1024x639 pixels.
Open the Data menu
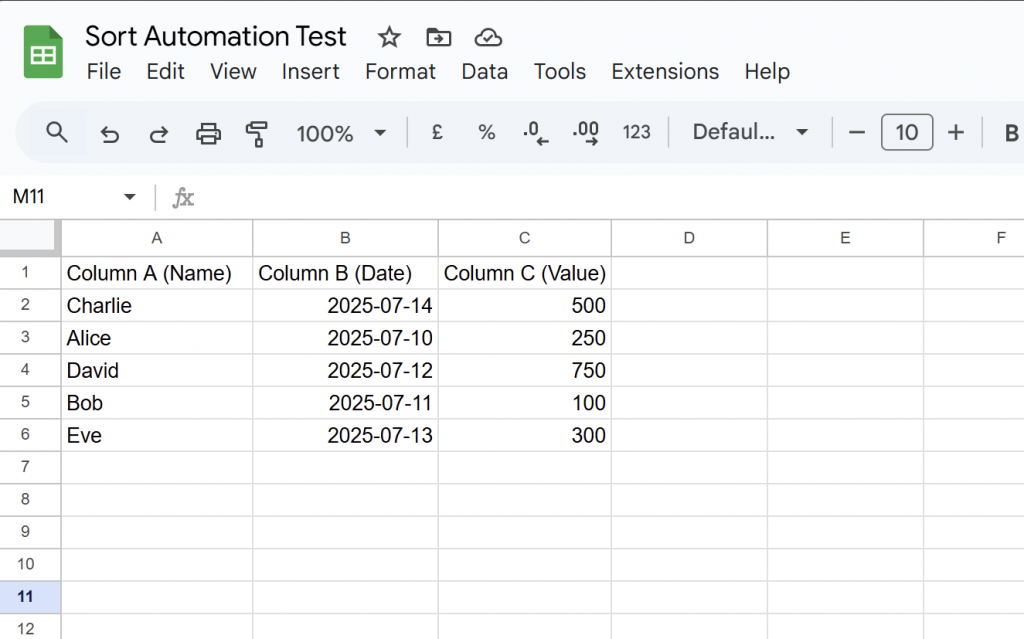pos(484,72)
